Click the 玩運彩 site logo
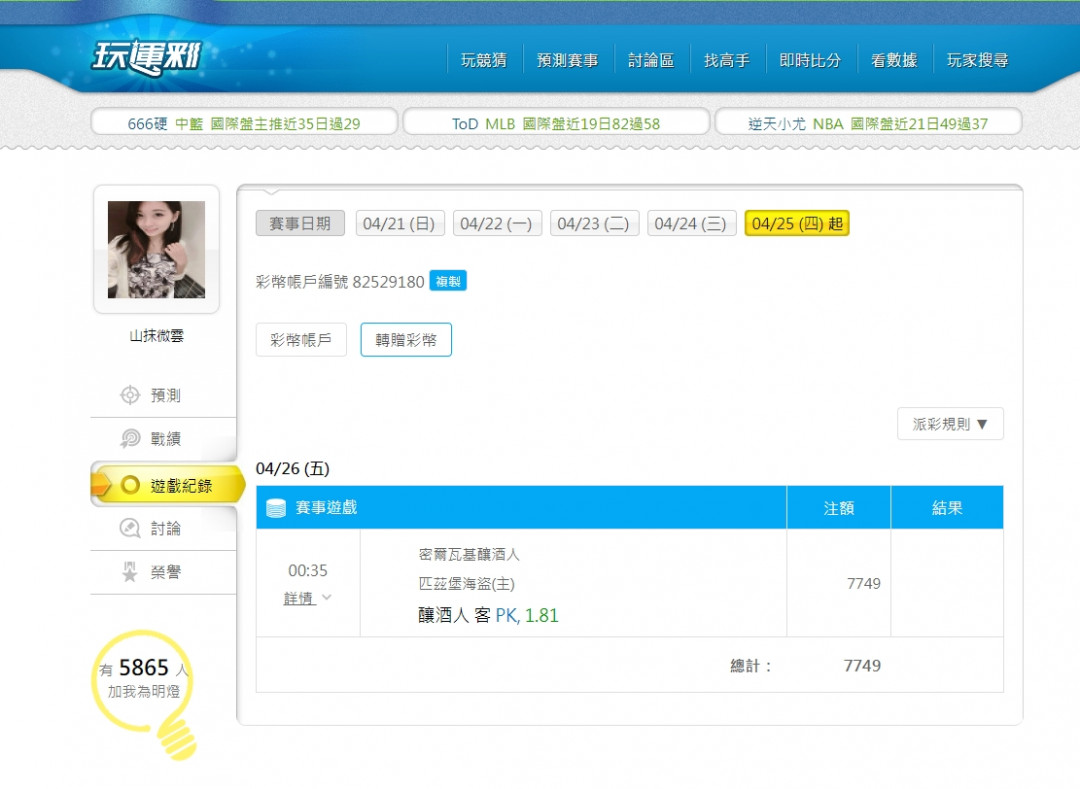The width and height of the screenshot is (1080, 789). pos(147,56)
